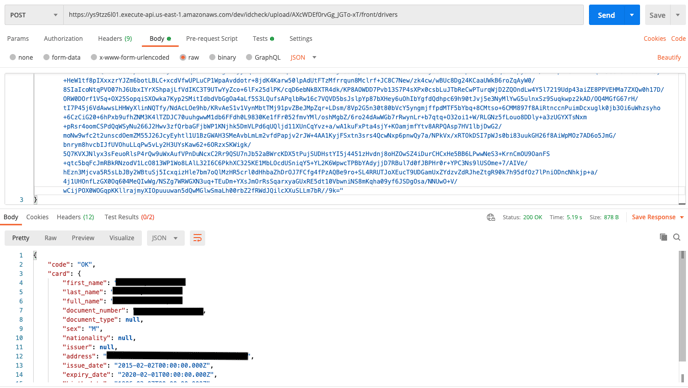Screen dimensions: 688x388
Task: Switch to the Authorization tab
Action: click(x=63, y=39)
